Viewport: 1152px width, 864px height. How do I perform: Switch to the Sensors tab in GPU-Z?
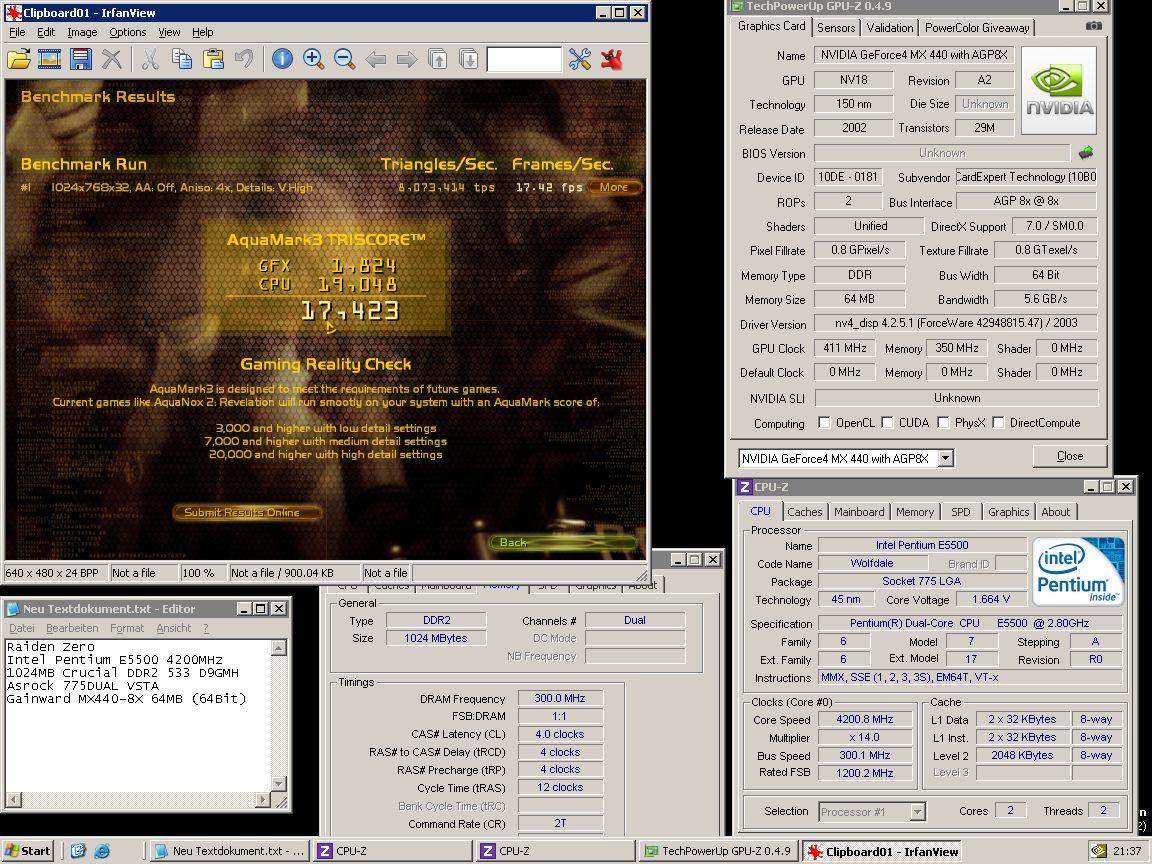tap(836, 27)
